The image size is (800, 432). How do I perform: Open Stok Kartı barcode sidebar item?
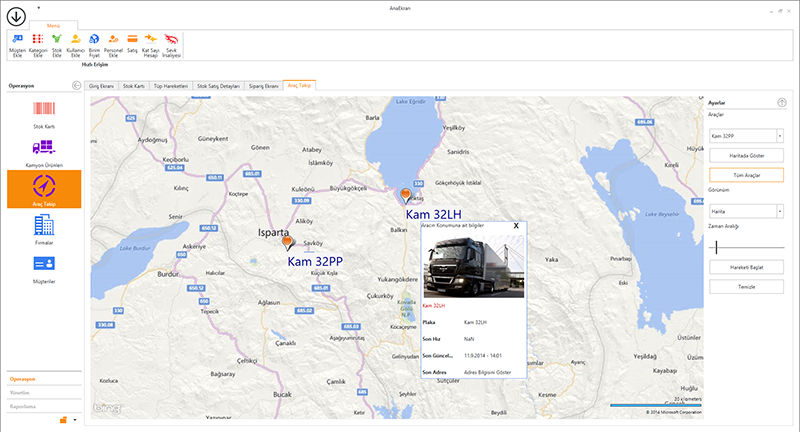[44, 115]
